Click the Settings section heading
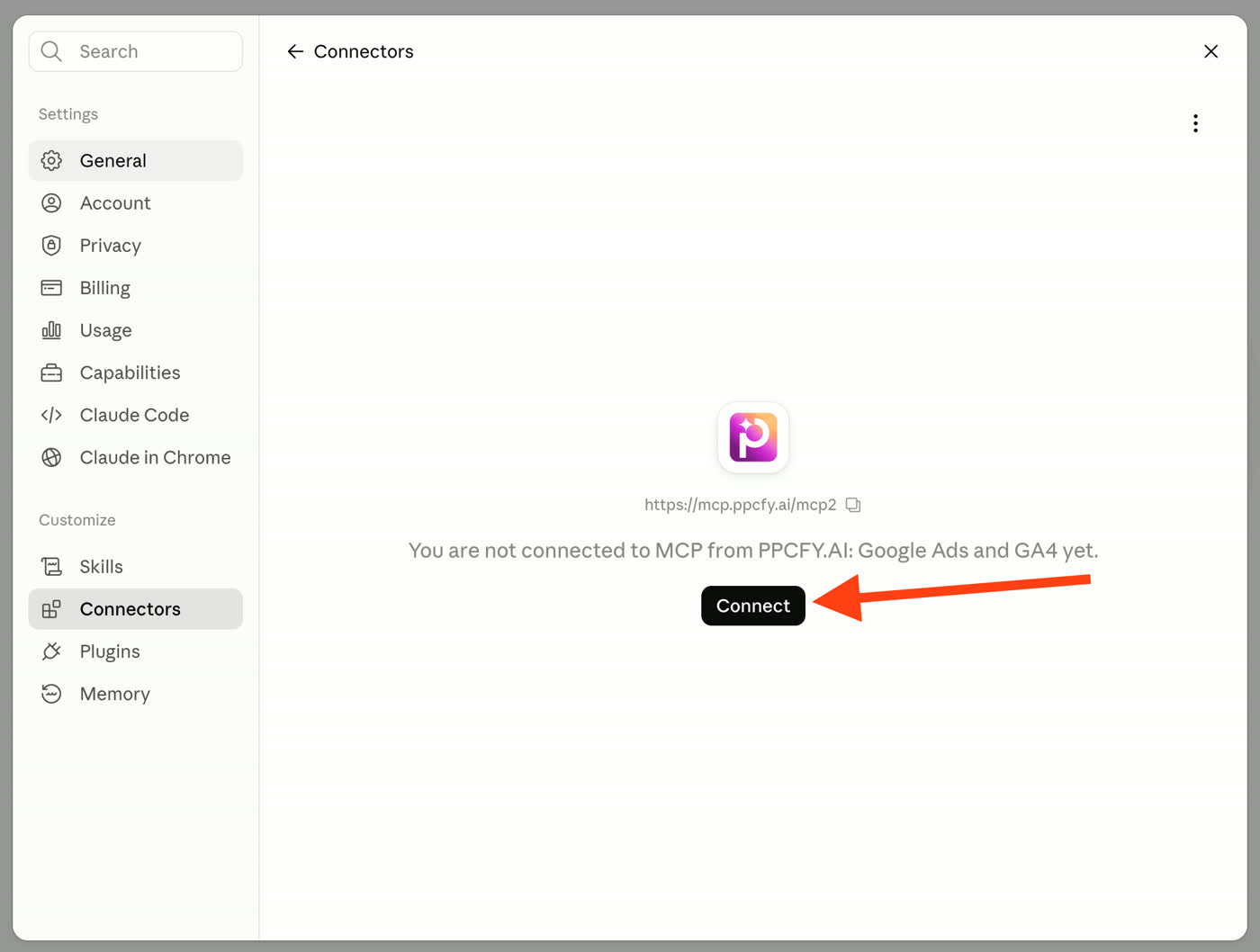Viewport: 1260px width, 952px height. pyautogui.click(x=68, y=114)
